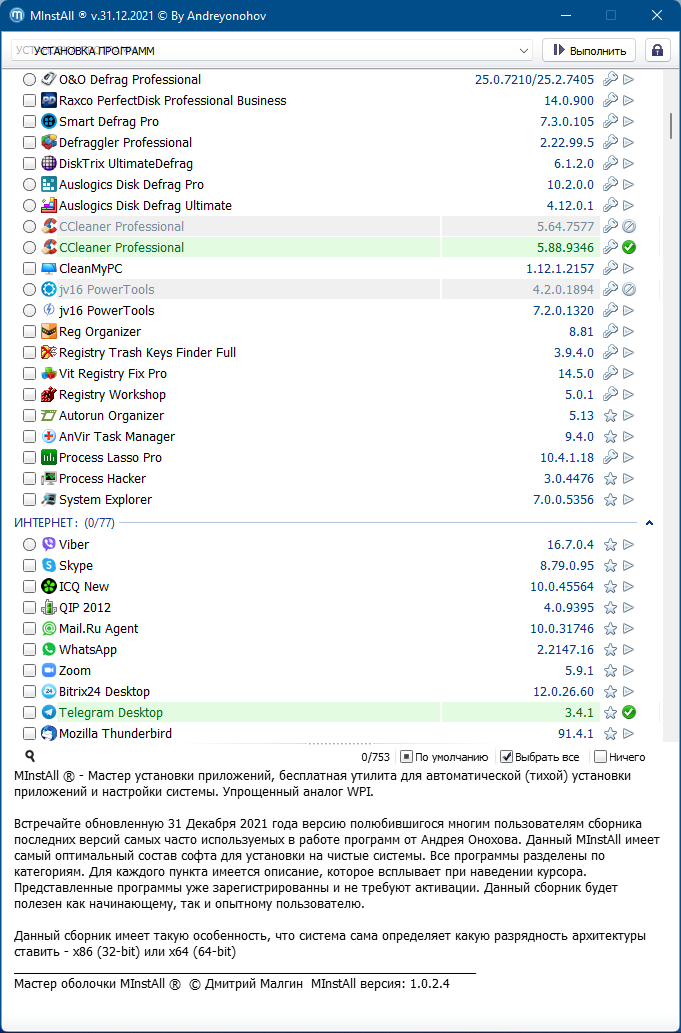Click the Mozilla Thunderbird list entry
The width and height of the screenshot is (681, 1033).
coord(115,733)
